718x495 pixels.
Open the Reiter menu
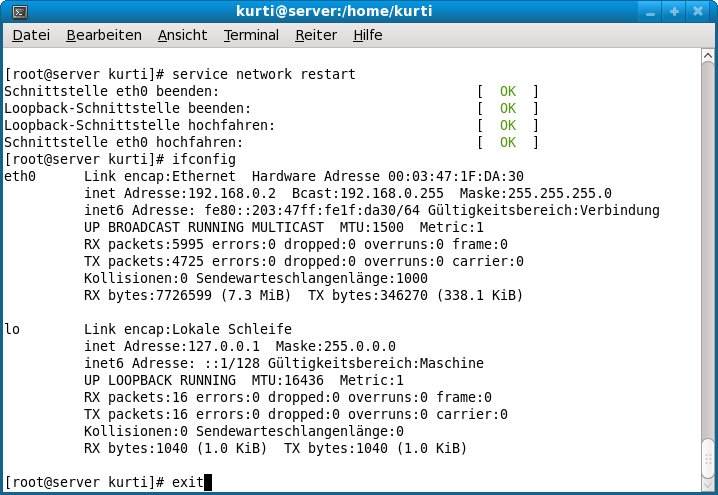(316, 35)
